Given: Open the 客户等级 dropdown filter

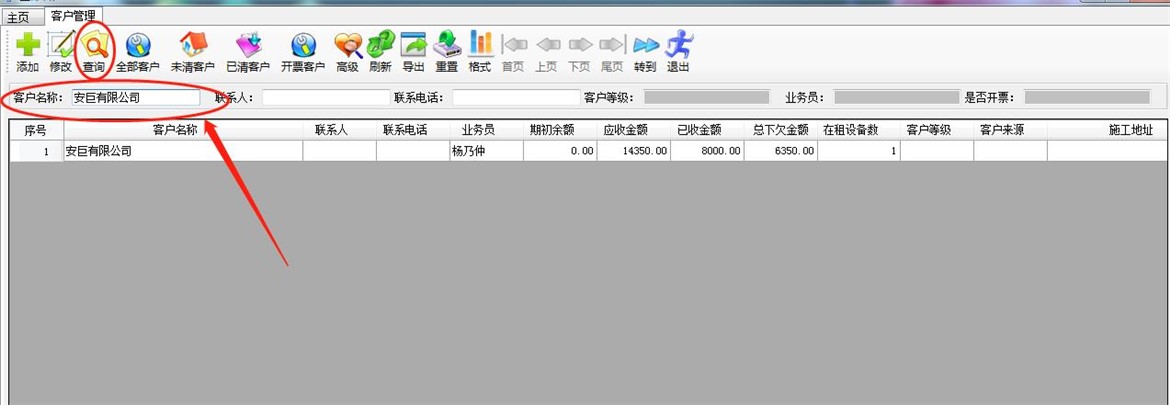Looking at the screenshot, I should pyautogui.click(x=707, y=98).
